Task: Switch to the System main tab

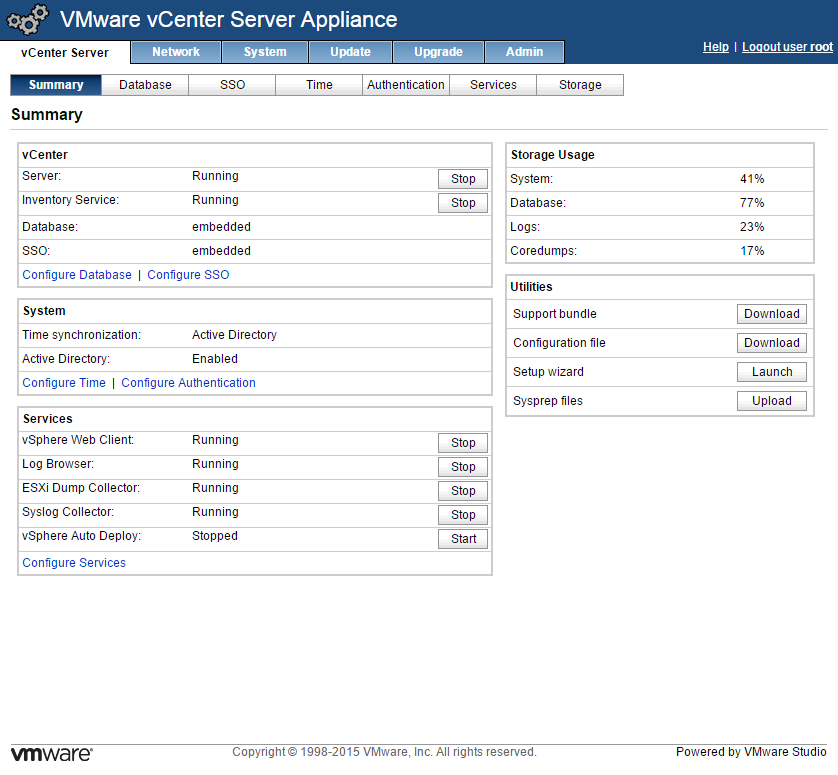Action: click(265, 52)
